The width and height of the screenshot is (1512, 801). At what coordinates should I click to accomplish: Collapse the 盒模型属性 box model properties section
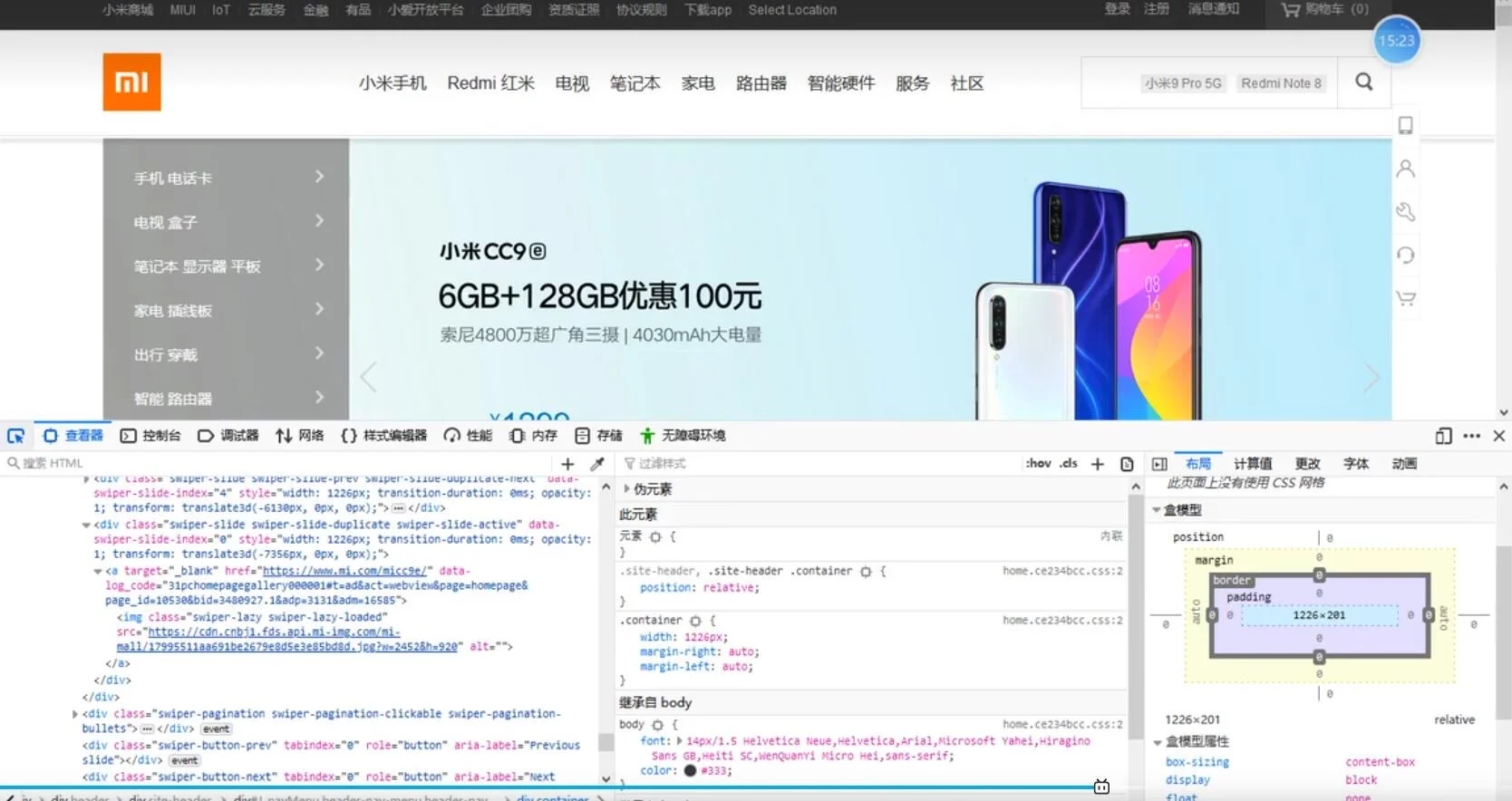pyautogui.click(x=1158, y=741)
